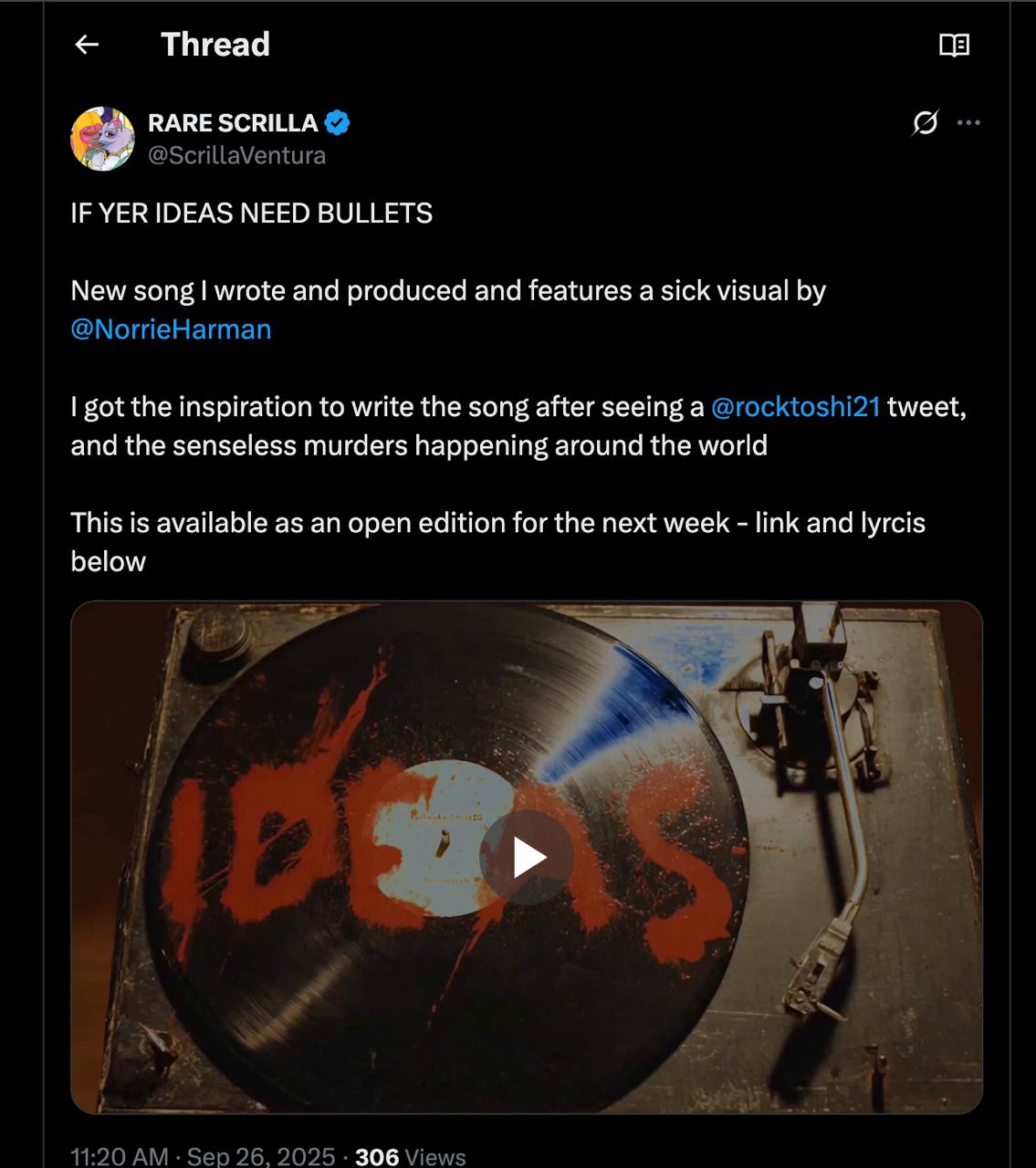Click the 11:20 AM Sep 26, 2025 timestamp
1036x1168 pixels.
203,1156
